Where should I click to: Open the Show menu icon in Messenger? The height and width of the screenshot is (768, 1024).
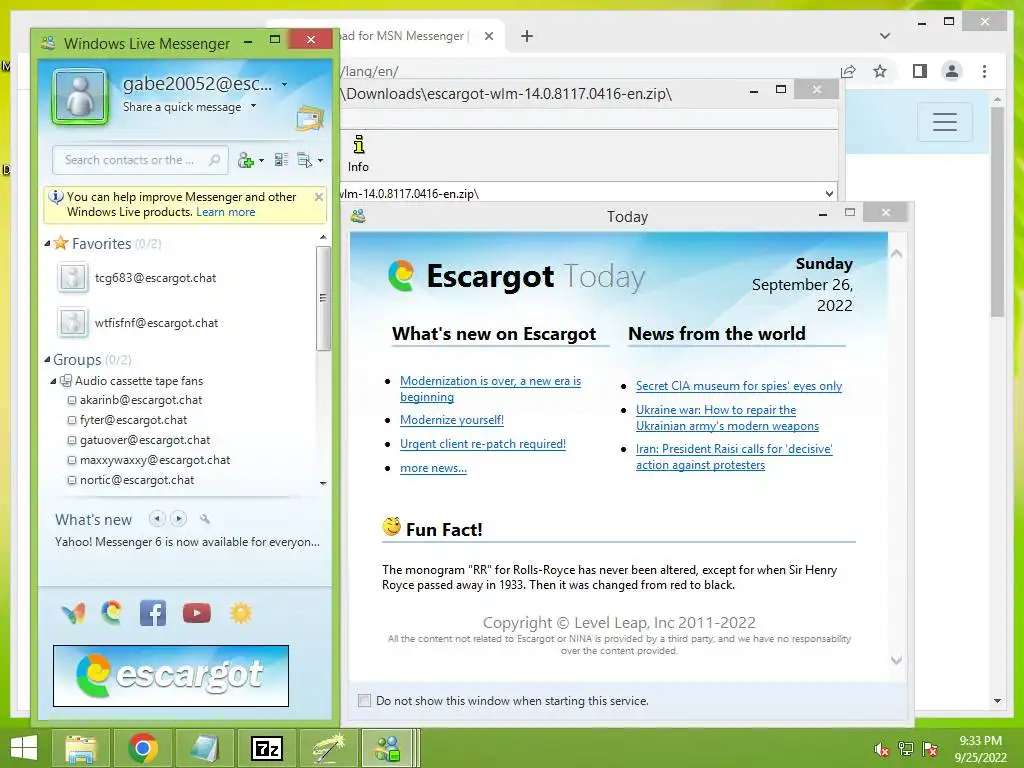click(304, 160)
